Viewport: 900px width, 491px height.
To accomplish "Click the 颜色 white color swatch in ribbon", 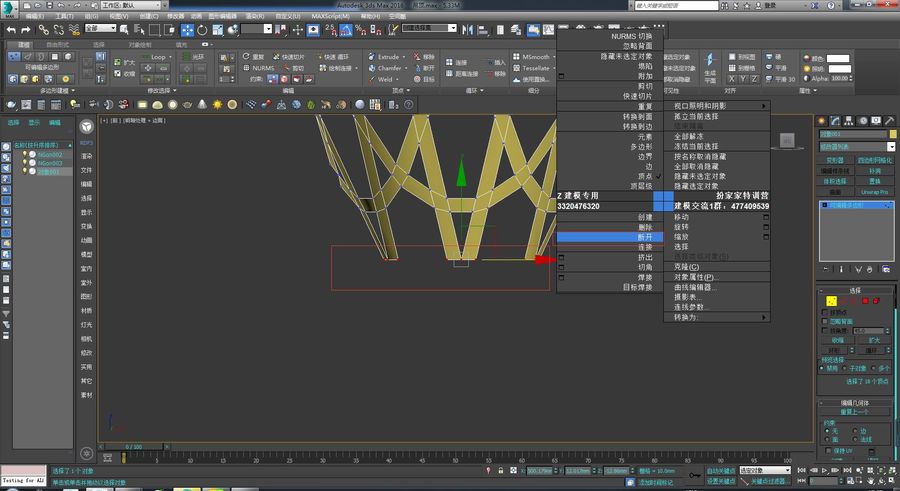I will click(x=837, y=58).
